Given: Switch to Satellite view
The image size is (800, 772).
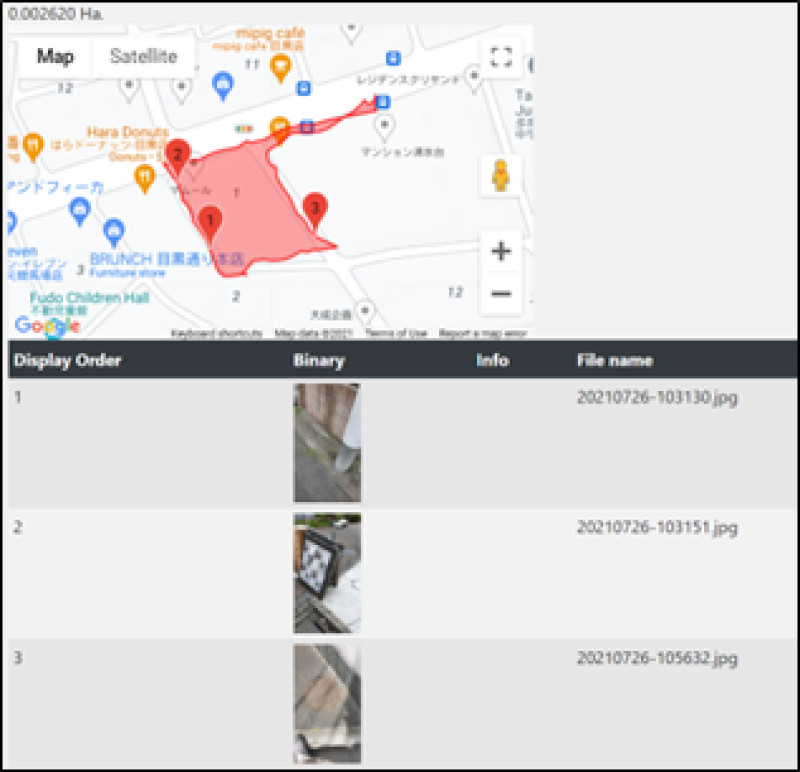Looking at the screenshot, I should 143,57.
